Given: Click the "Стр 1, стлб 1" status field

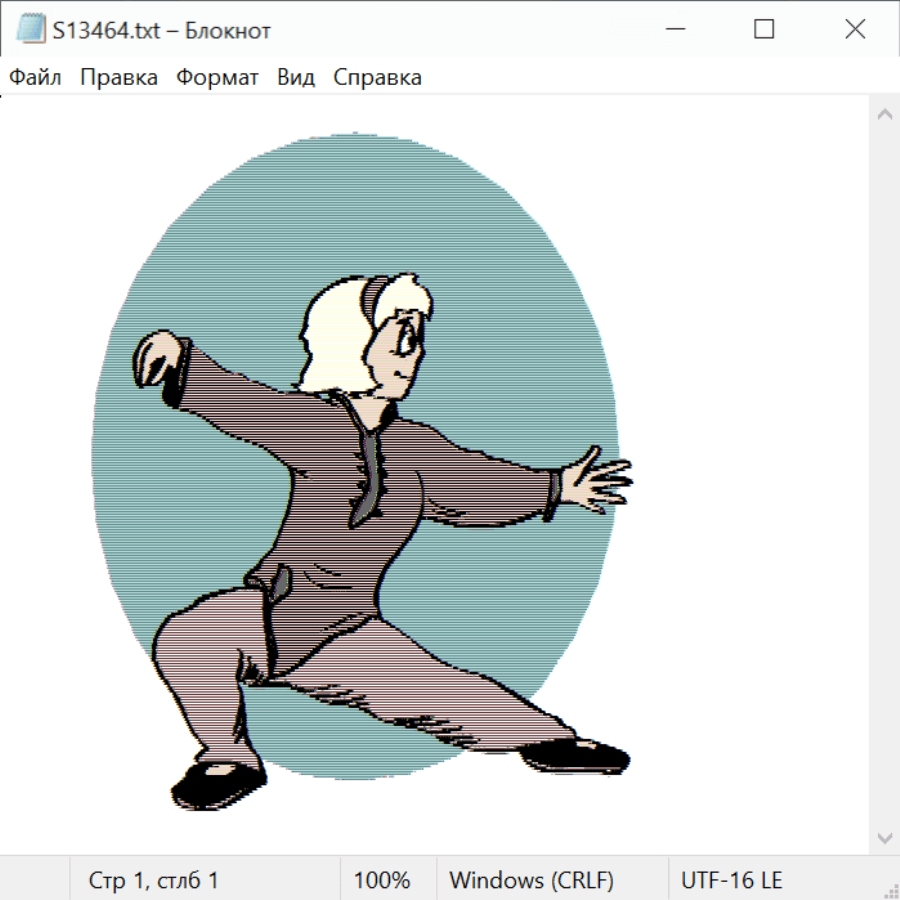Looking at the screenshot, I should coord(154,881).
